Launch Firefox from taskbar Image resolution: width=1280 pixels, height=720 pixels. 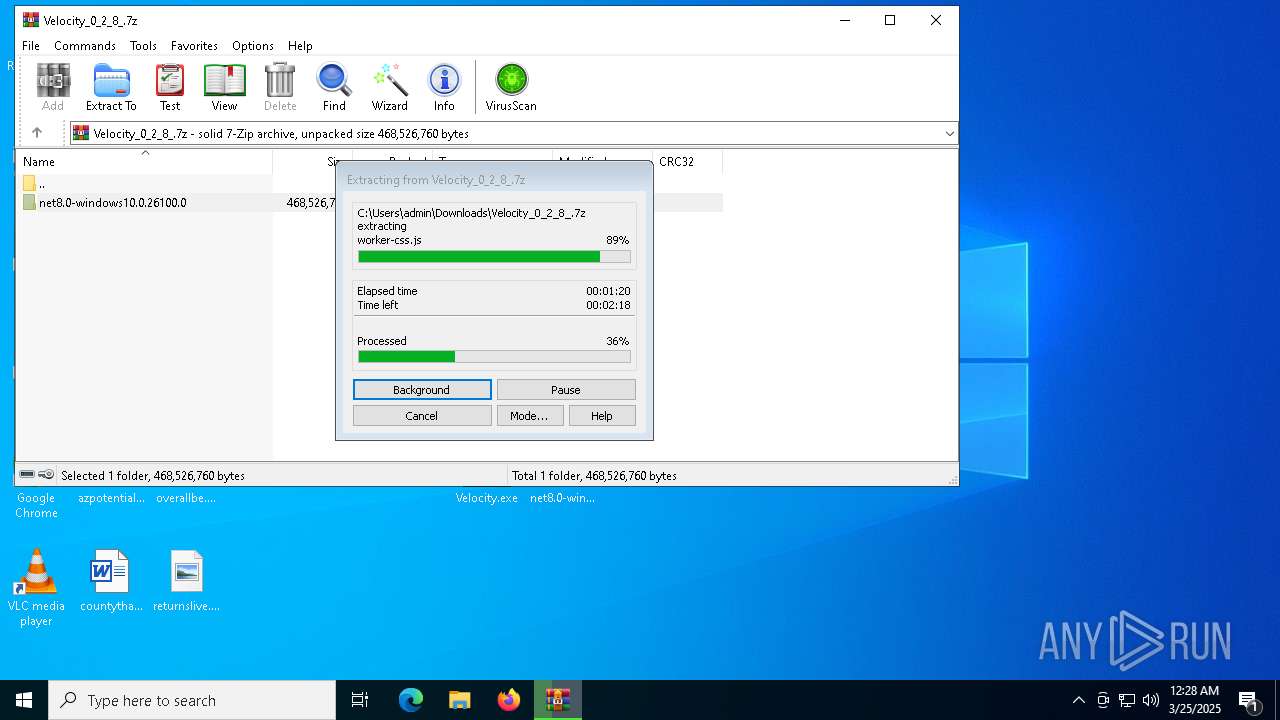click(x=509, y=700)
